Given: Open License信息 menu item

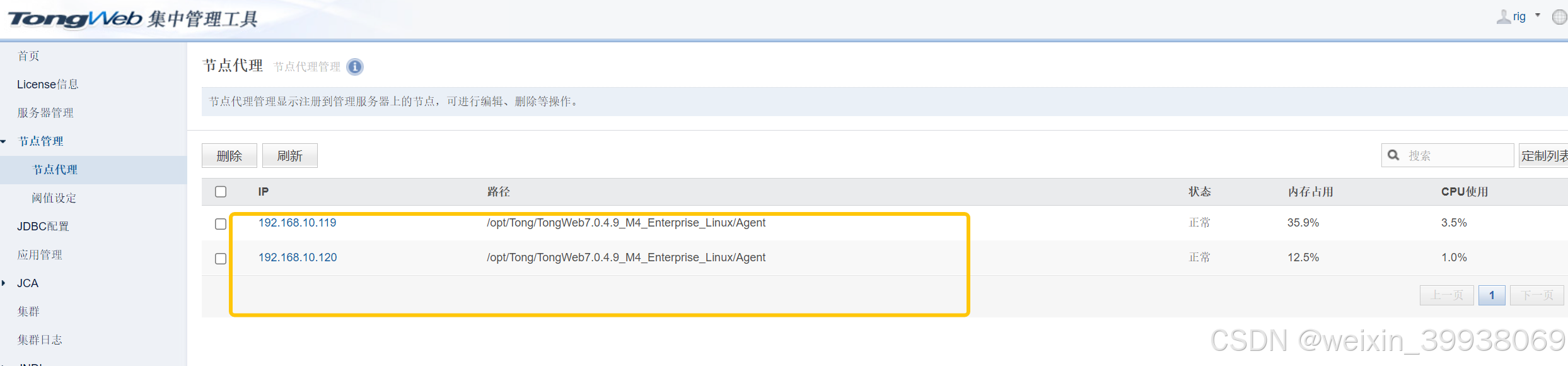Looking at the screenshot, I should (48, 85).
